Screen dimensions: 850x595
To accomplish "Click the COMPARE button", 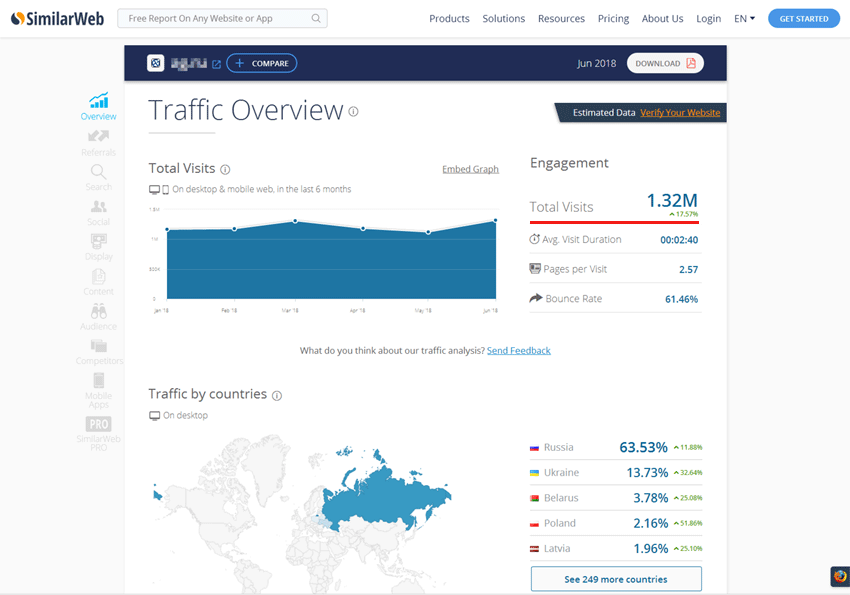I will tap(262, 63).
